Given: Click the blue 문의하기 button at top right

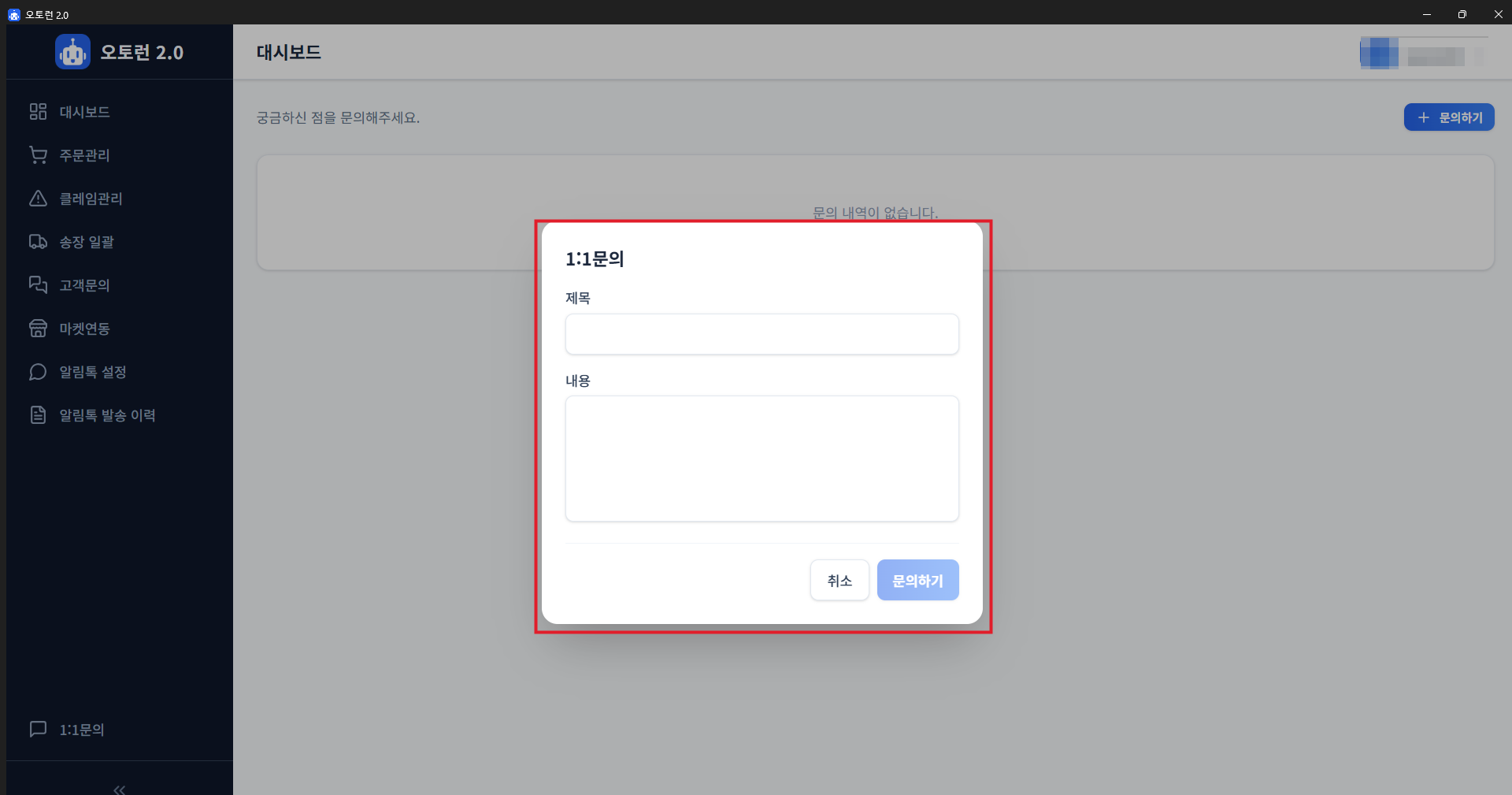Looking at the screenshot, I should click(1449, 117).
